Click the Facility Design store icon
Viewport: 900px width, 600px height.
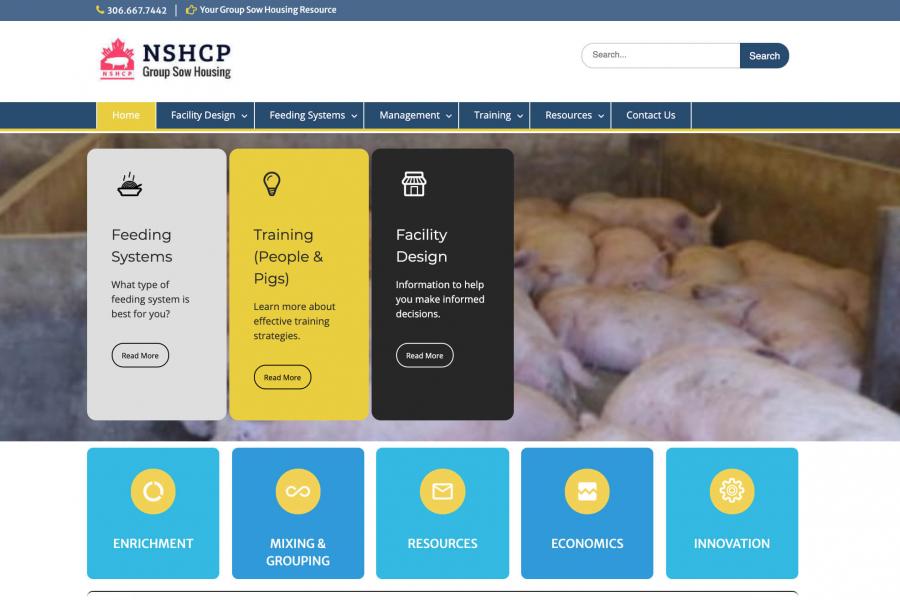[413, 184]
